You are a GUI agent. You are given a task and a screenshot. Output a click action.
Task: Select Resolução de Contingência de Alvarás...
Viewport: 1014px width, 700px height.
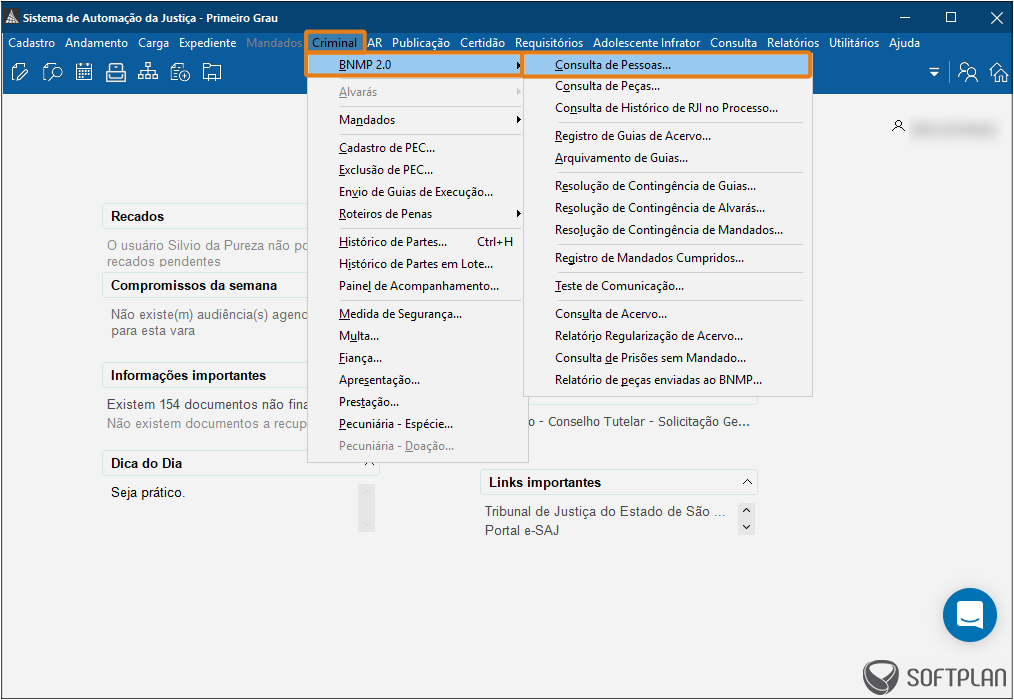(x=667, y=208)
